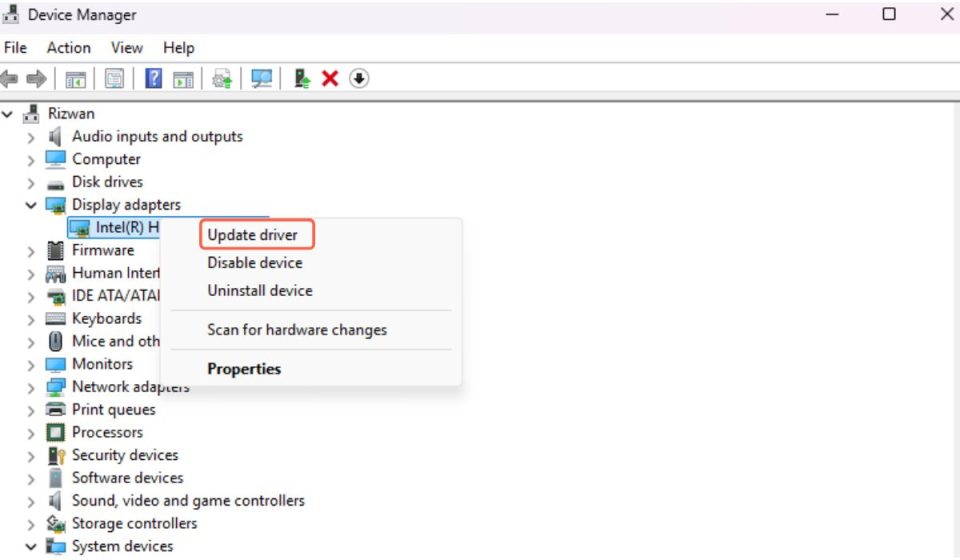Maximize the Device Manager window

(x=889, y=14)
